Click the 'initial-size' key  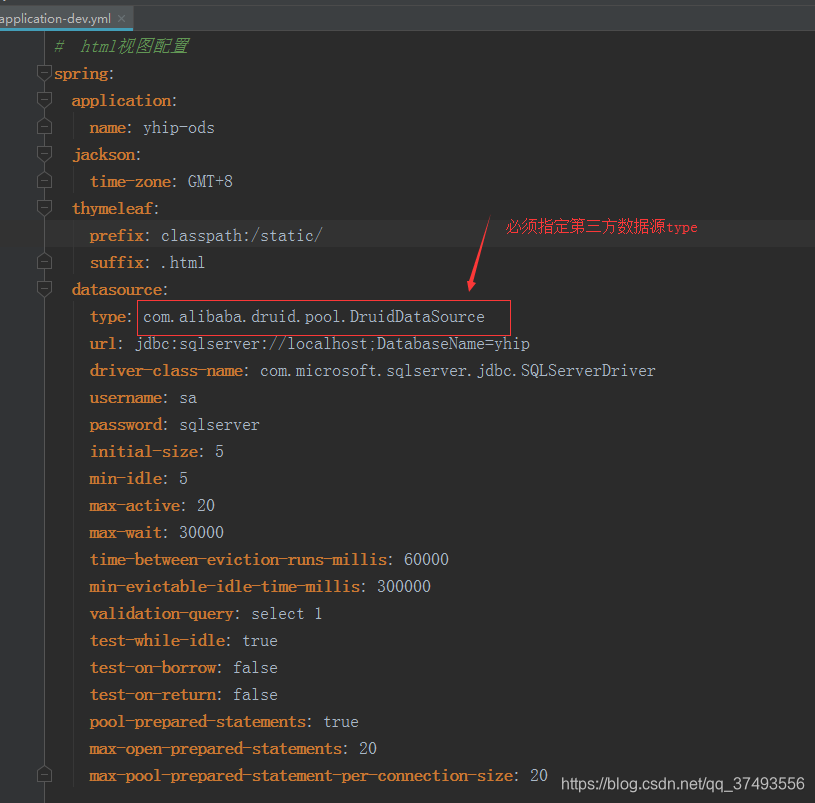[144, 452]
